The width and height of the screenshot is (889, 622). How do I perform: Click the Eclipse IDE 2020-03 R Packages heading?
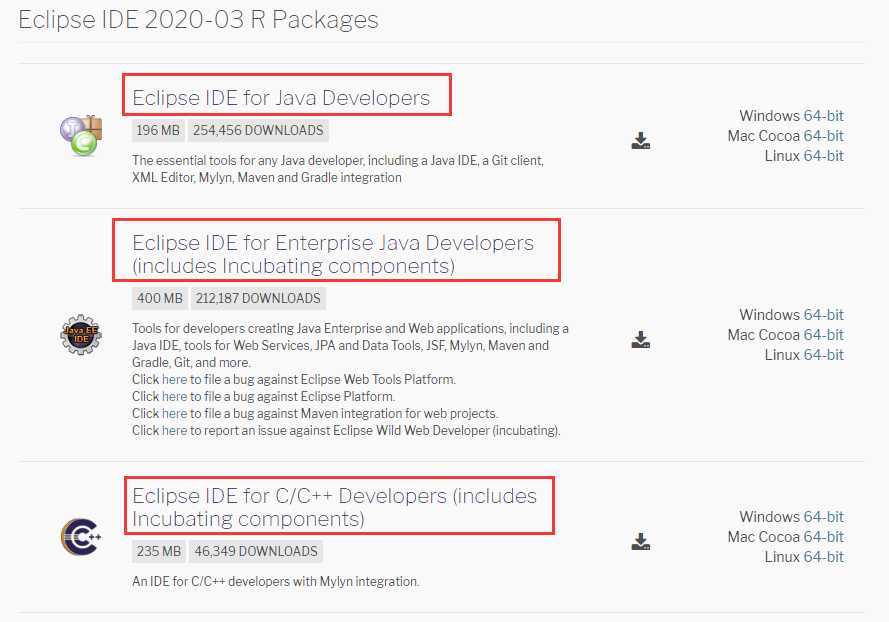click(x=198, y=20)
